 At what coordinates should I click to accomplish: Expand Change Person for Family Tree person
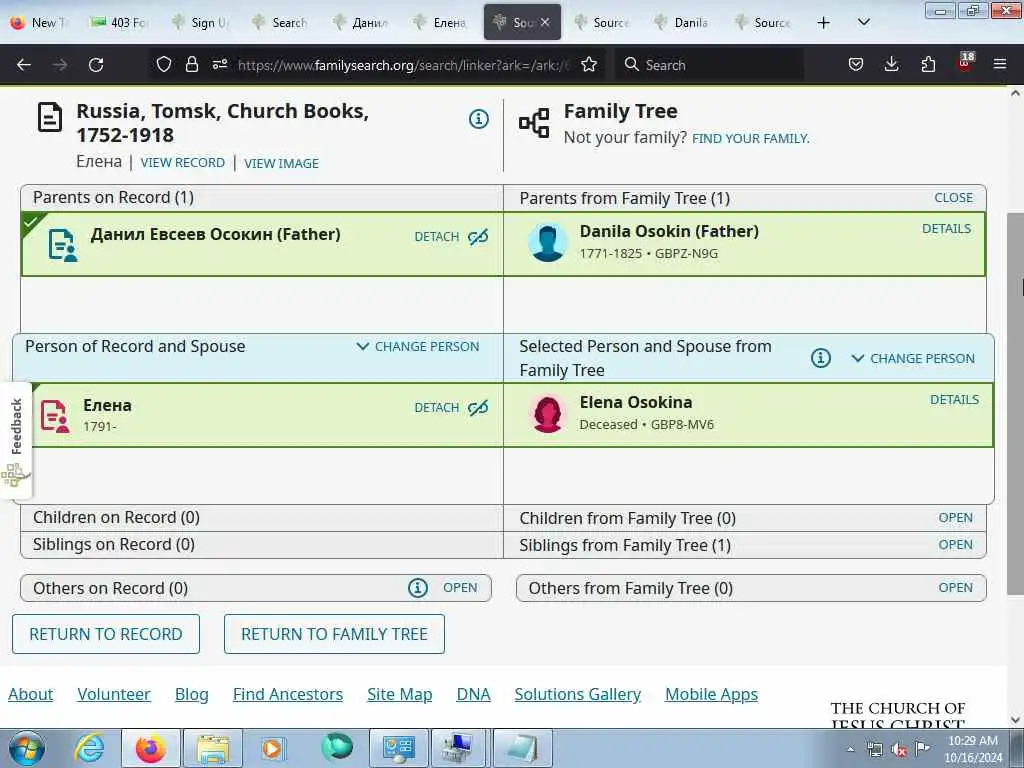[x=913, y=359]
